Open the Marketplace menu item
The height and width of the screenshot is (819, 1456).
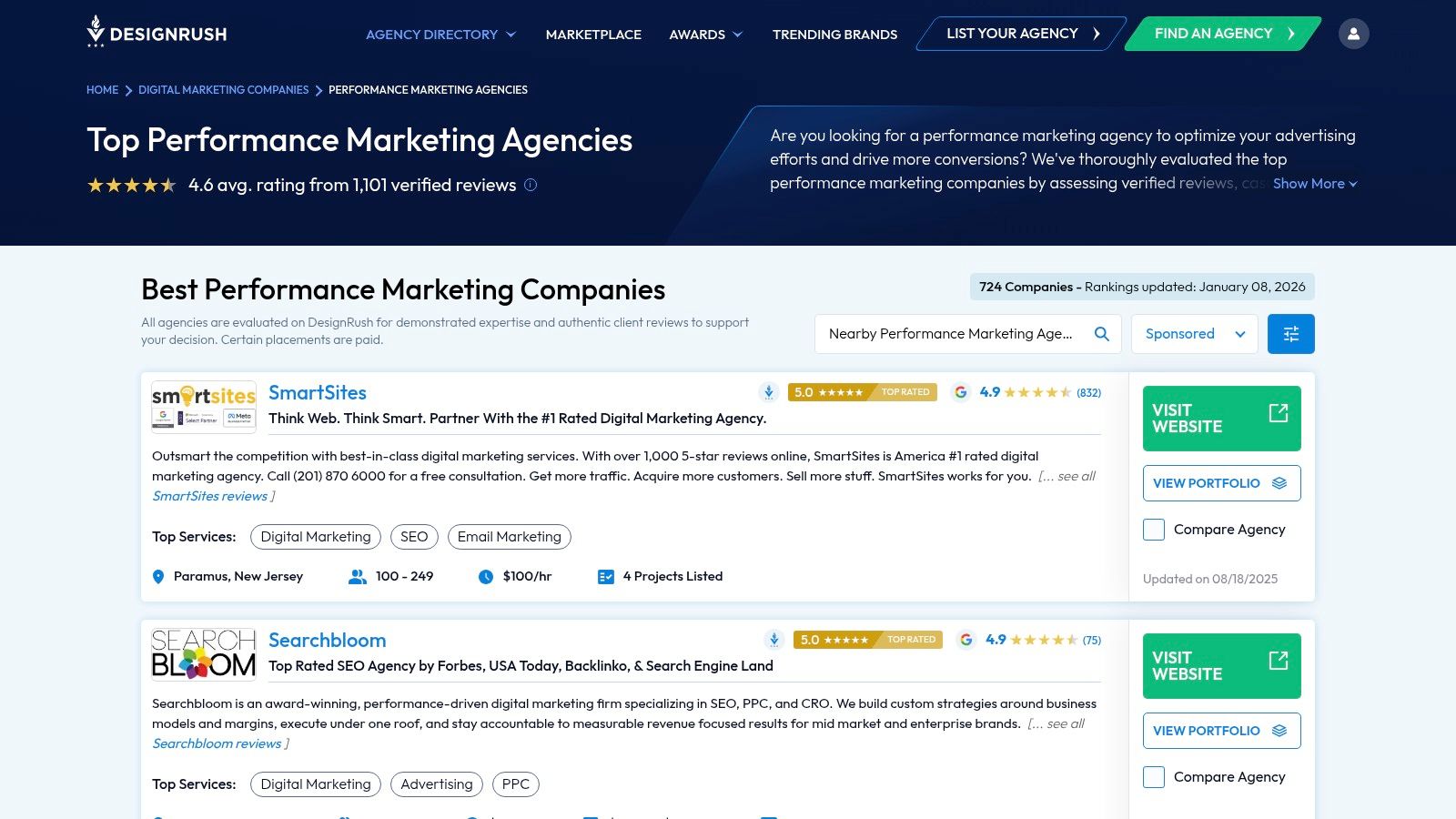tap(593, 35)
